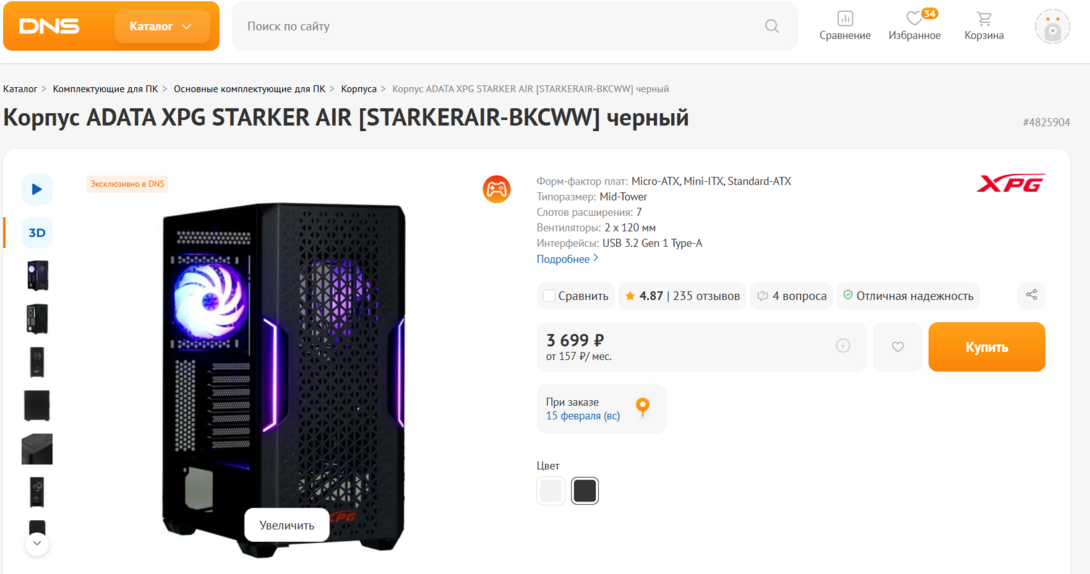Image resolution: width=1090 pixels, height=574 pixels.
Task: Open the Каталог dropdown menu
Action: pos(161,26)
